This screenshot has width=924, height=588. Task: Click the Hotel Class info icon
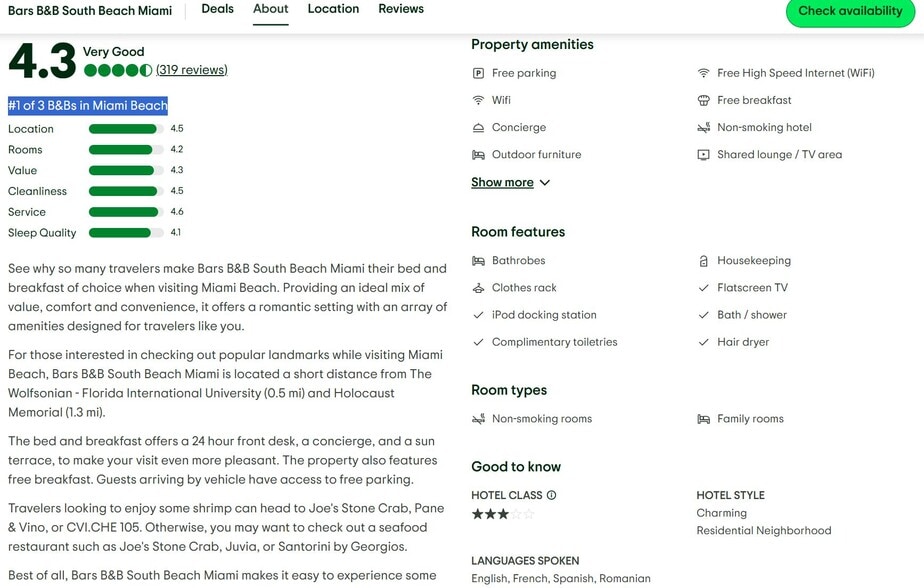pos(551,495)
